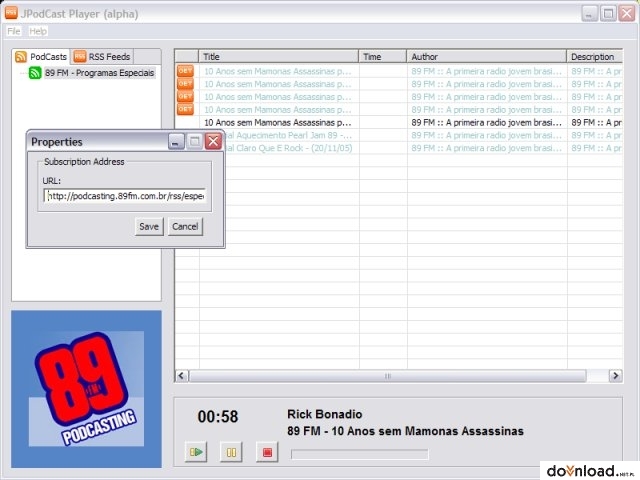Screen dimensions: 640x480
Task: Click the yellow pause button
Action: coord(231,452)
